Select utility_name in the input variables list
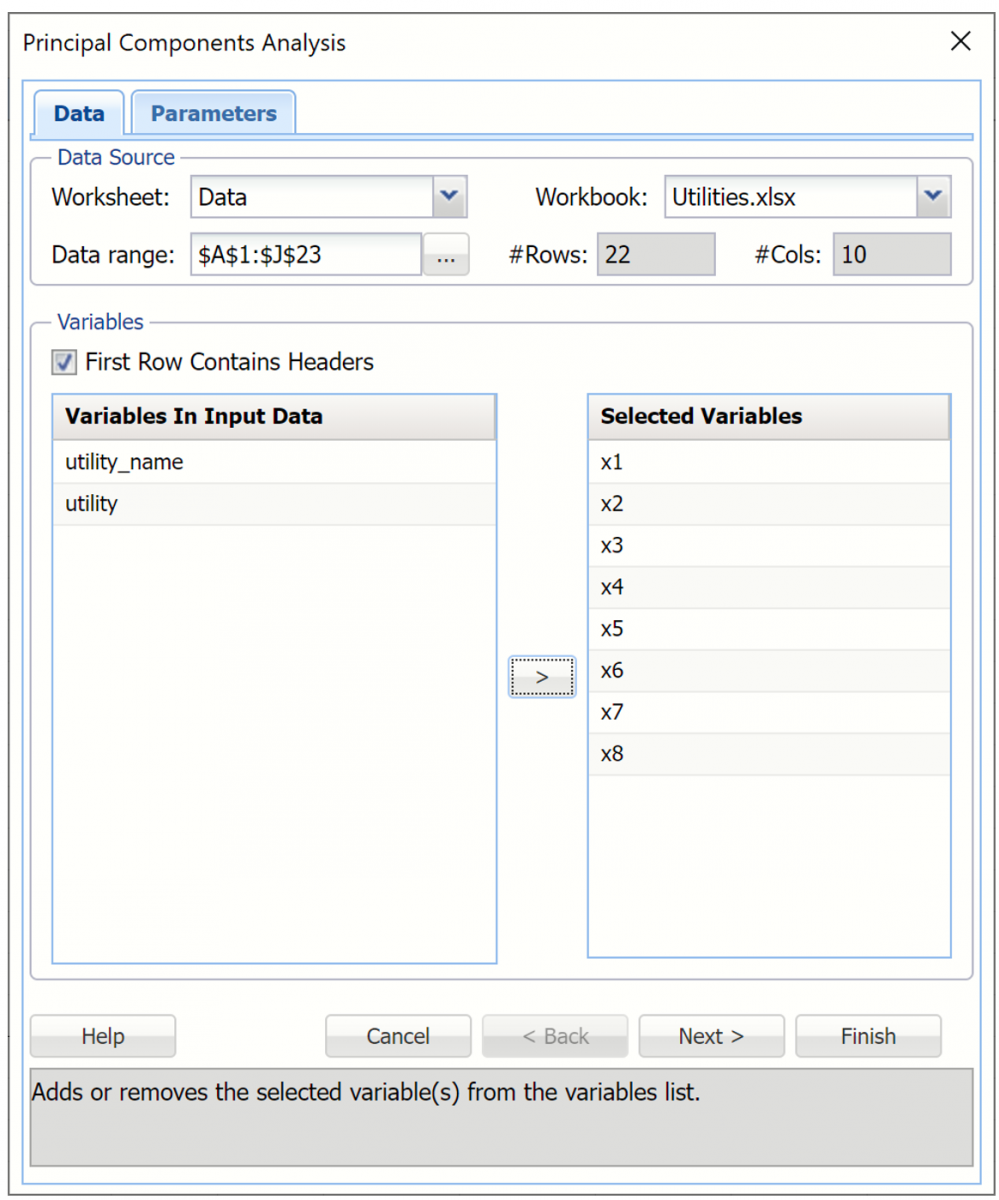Image resolution: width=999 pixels, height=1200 pixels. tap(125, 462)
